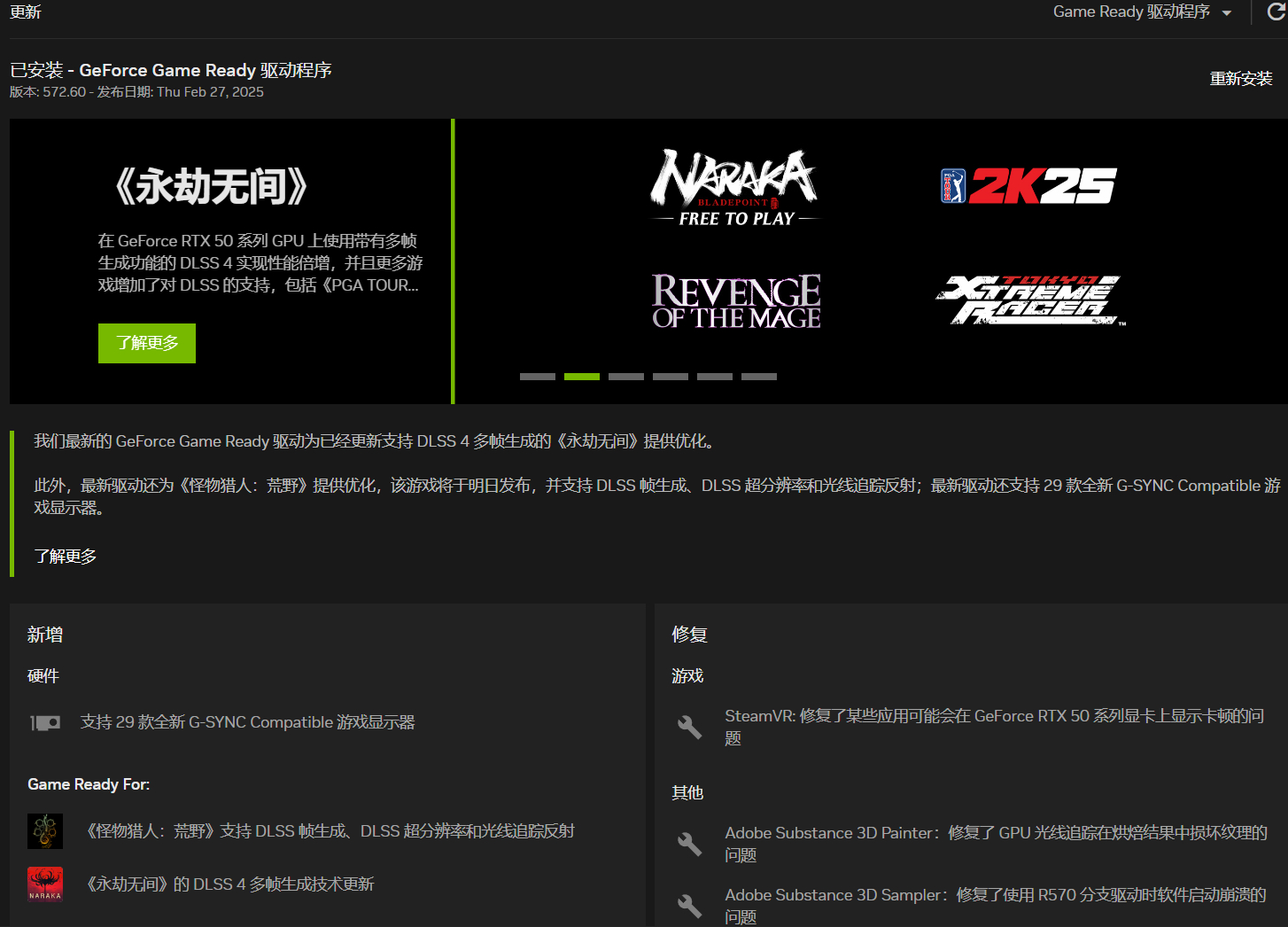Click the Monster Hunter Wilds game icon

coord(45,831)
